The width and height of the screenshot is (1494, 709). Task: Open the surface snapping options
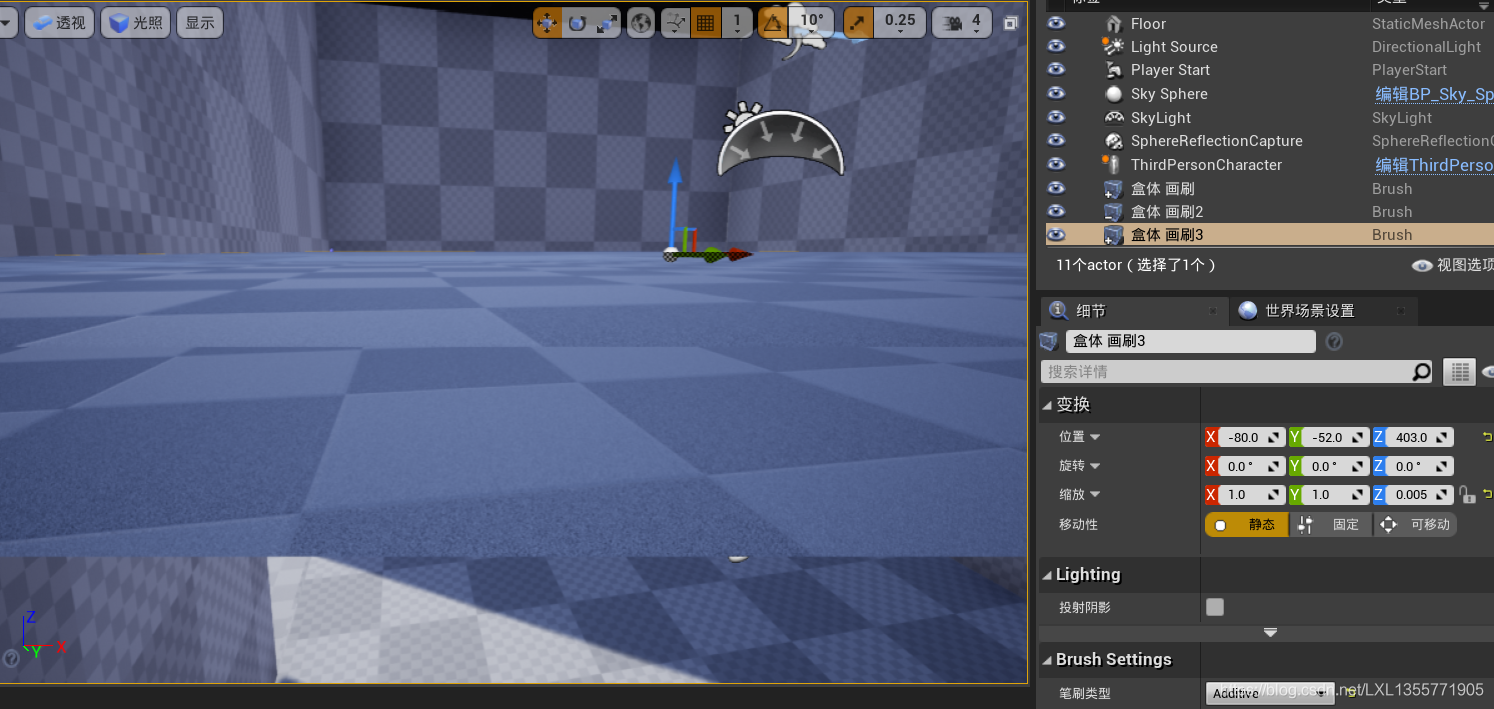676,22
